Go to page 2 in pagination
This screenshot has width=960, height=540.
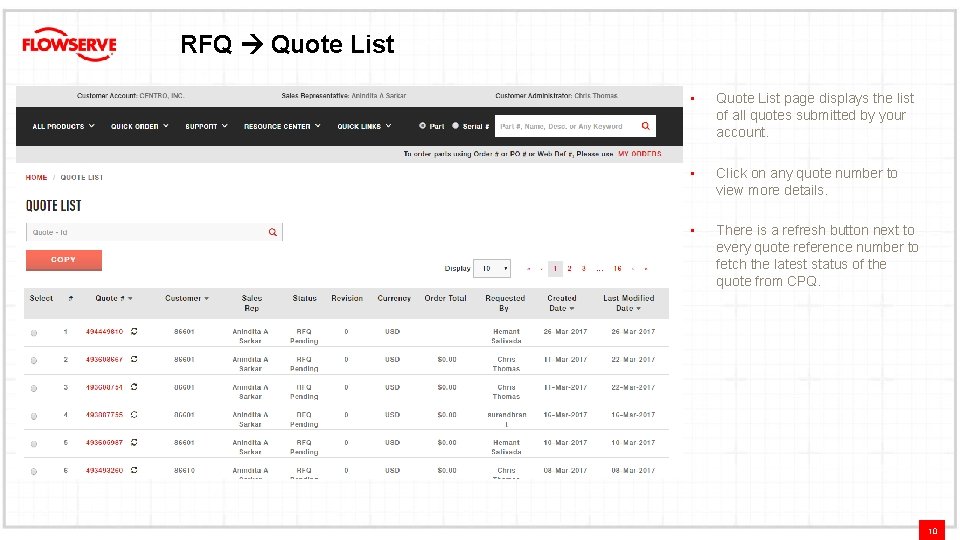tap(569, 268)
